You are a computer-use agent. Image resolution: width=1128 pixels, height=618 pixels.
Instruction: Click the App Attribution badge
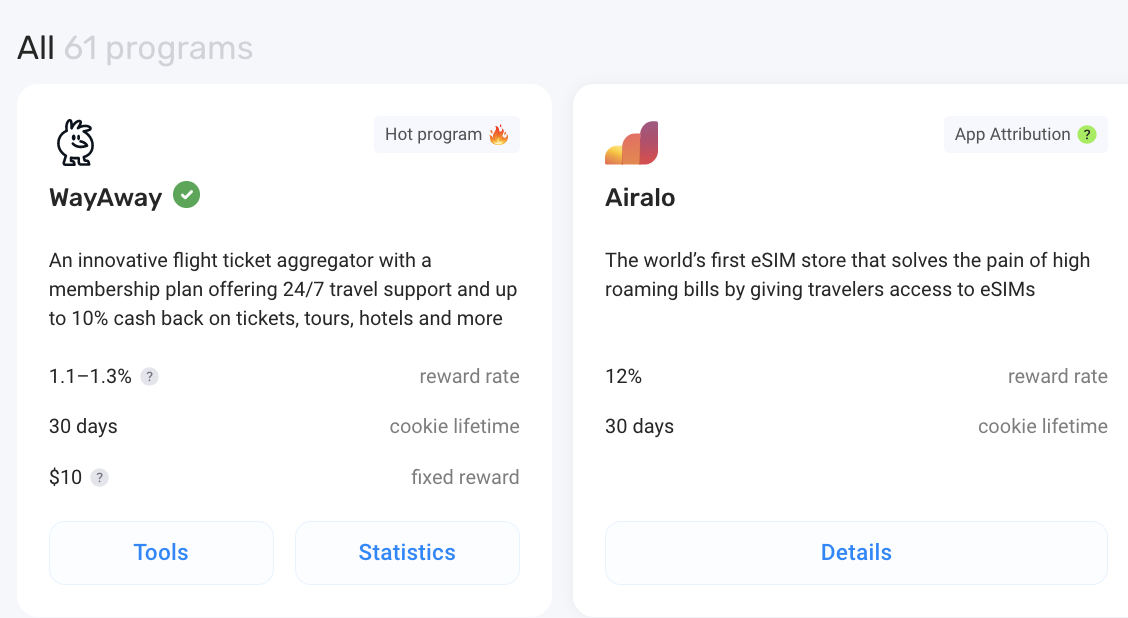pyautogui.click(x=1026, y=135)
